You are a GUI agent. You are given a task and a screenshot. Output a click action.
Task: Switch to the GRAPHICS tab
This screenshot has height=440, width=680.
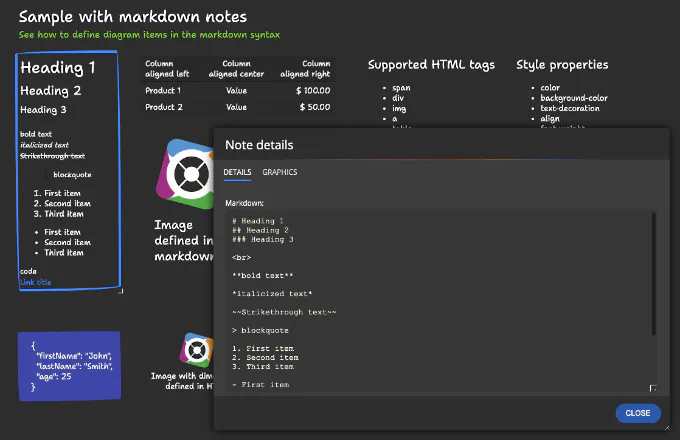pyautogui.click(x=280, y=172)
